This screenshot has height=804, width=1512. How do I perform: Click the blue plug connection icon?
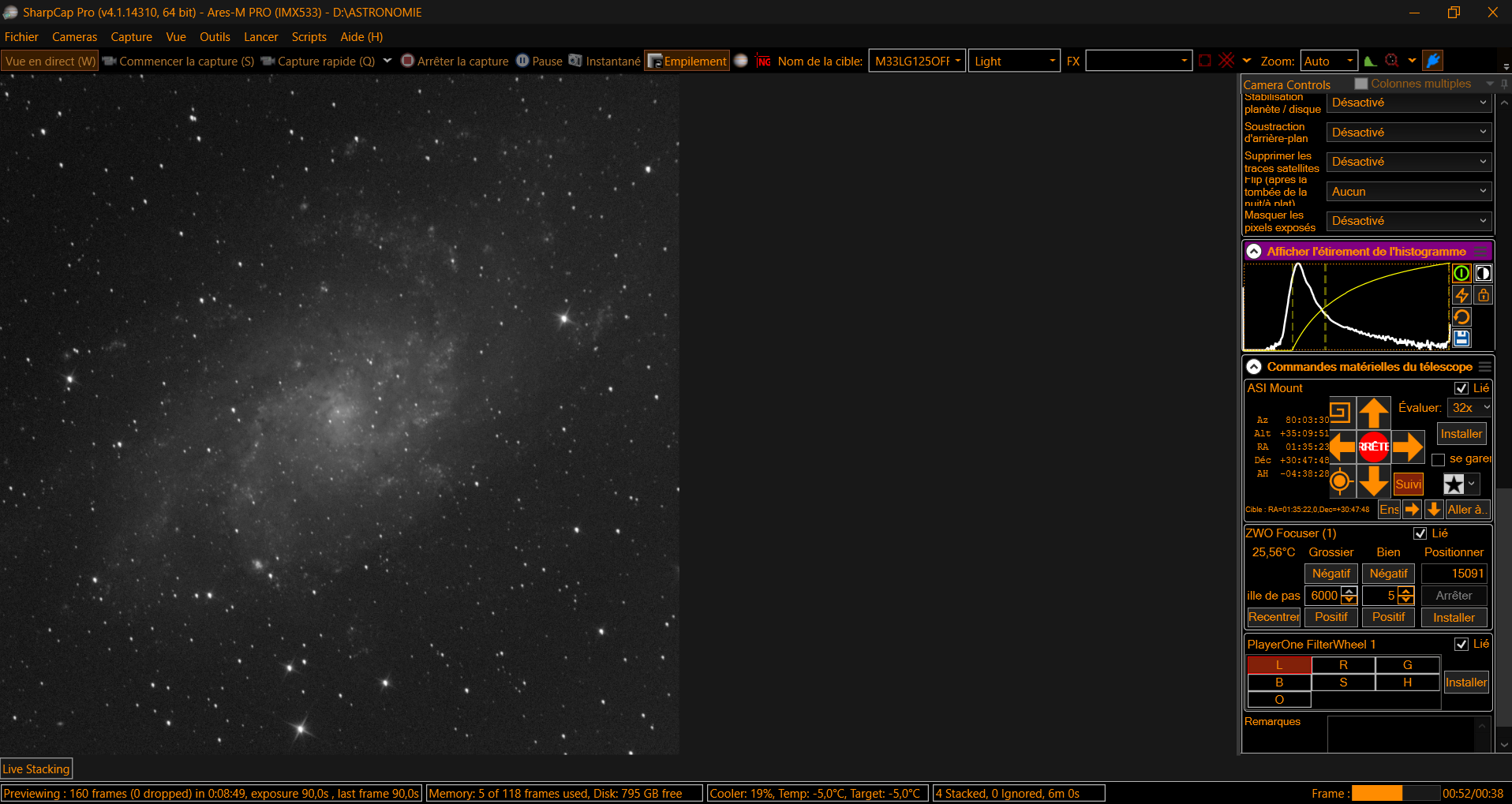point(1433,61)
